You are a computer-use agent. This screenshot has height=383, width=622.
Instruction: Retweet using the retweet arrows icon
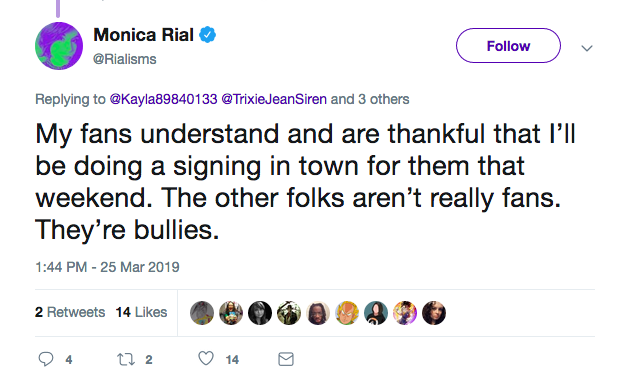[126, 359]
